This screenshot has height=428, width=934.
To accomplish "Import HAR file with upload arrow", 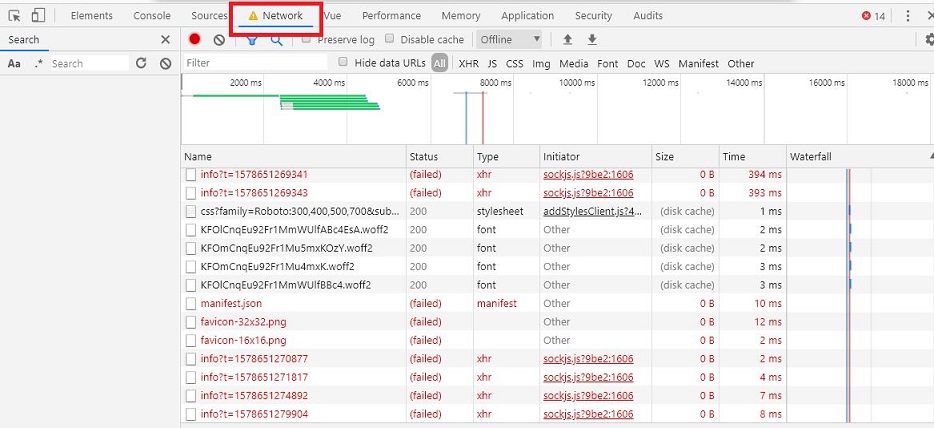I will coord(568,40).
